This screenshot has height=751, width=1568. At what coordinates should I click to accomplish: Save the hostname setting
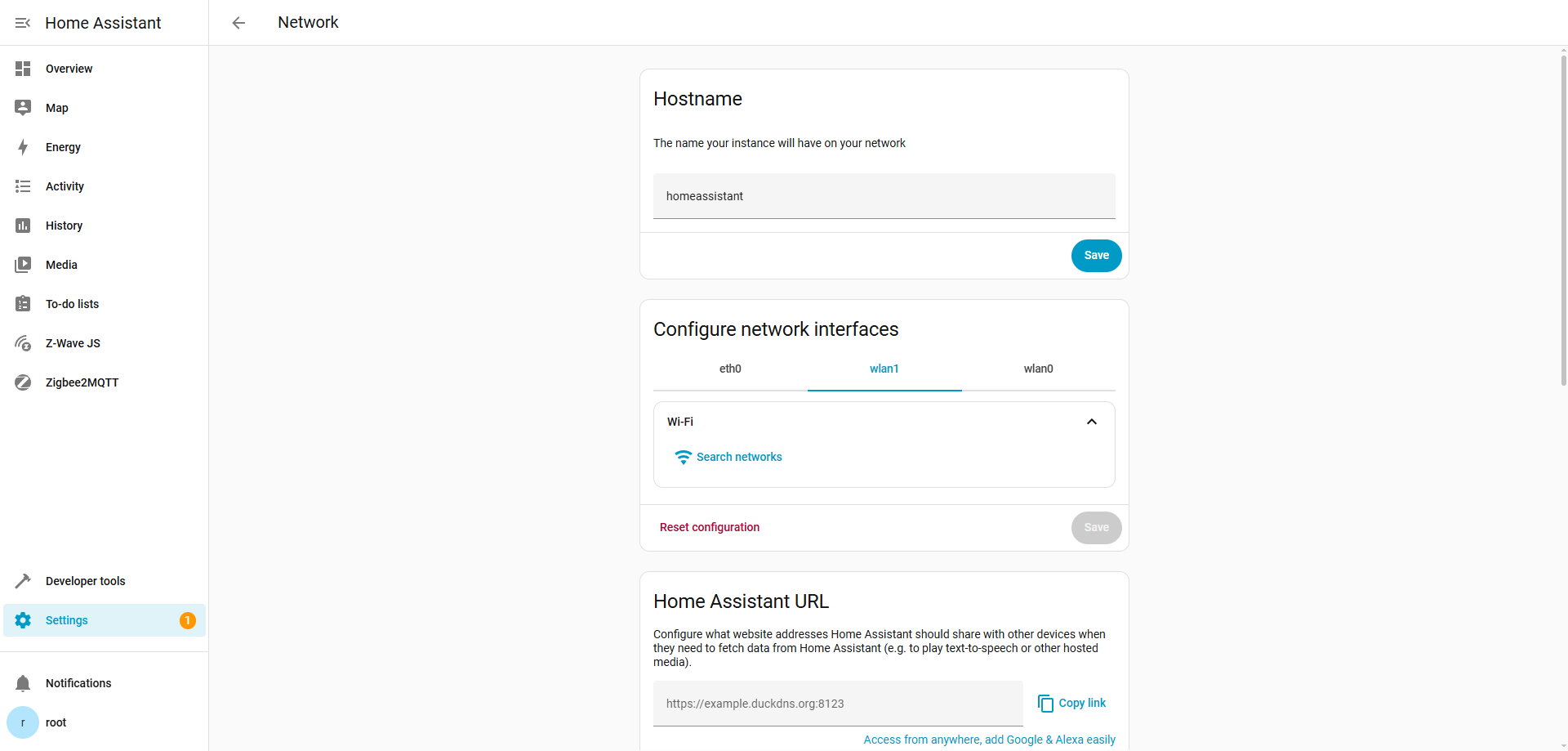[x=1096, y=256]
